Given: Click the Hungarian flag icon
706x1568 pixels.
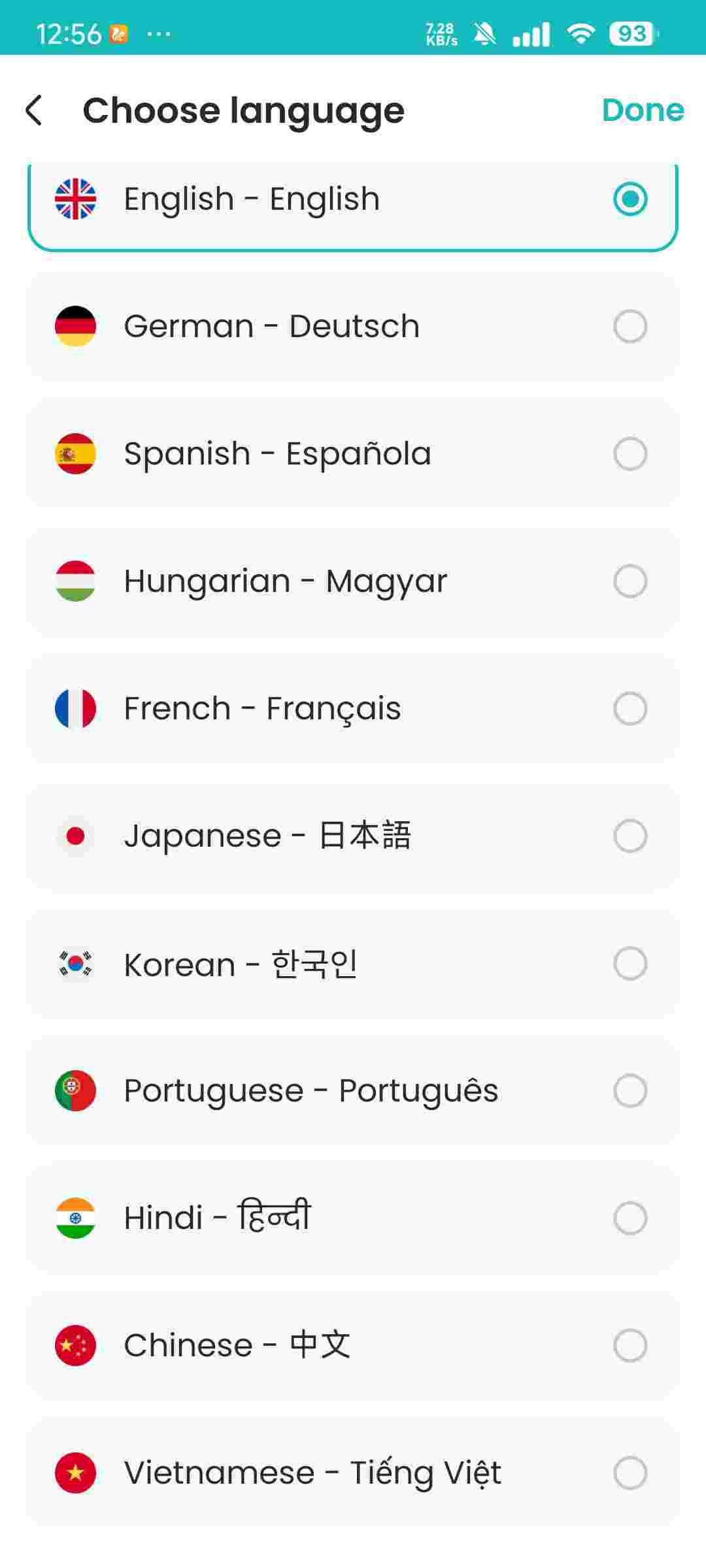Looking at the screenshot, I should pos(75,581).
